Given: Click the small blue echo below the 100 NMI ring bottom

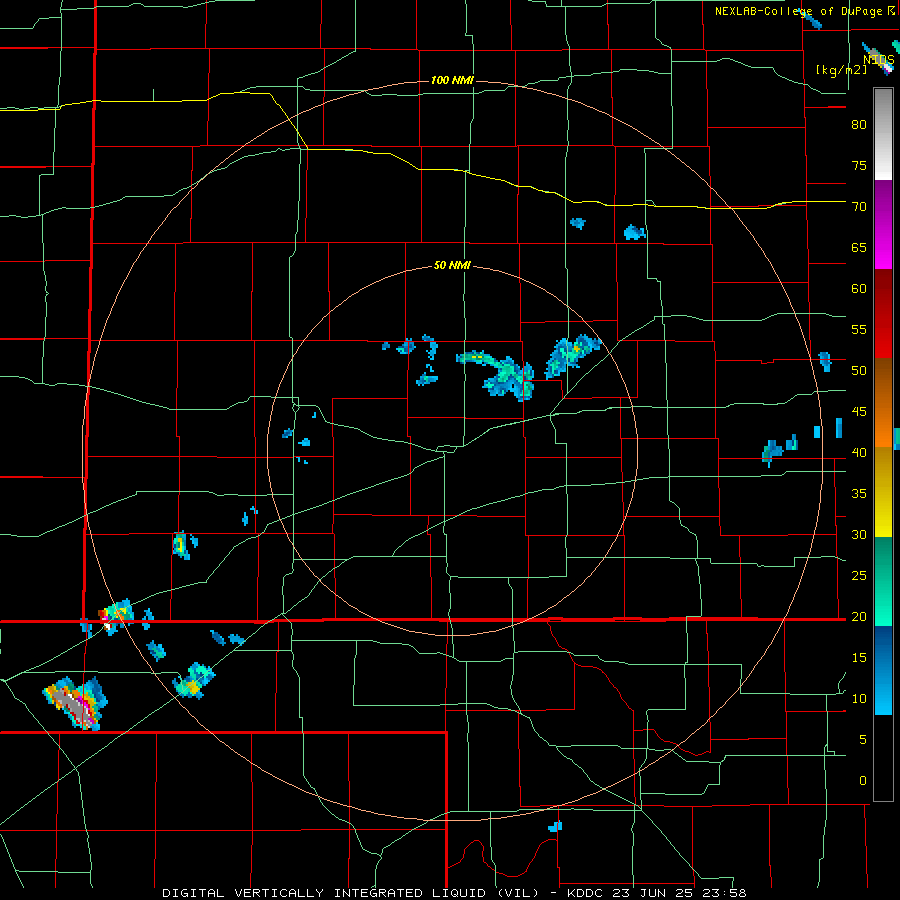Looking at the screenshot, I should click(555, 827).
